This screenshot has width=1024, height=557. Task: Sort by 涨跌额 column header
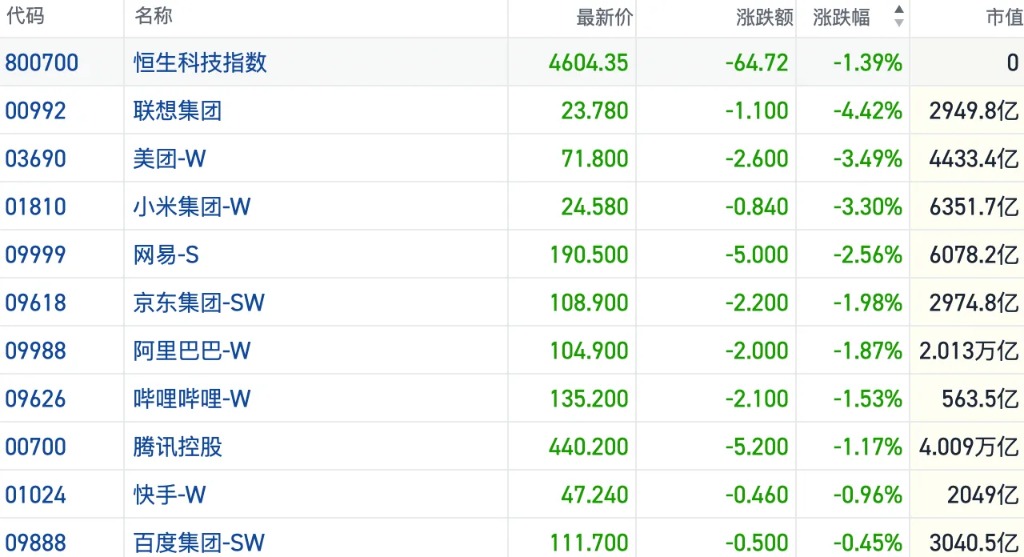(765, 18)
